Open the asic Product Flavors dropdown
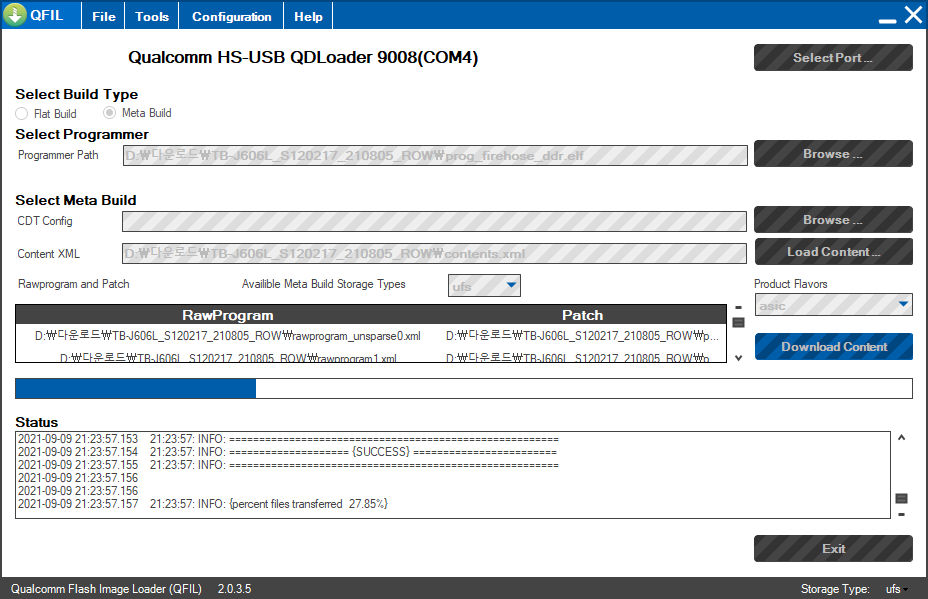The height and width of the screenshot is (599, 928). tap(833, 305)
